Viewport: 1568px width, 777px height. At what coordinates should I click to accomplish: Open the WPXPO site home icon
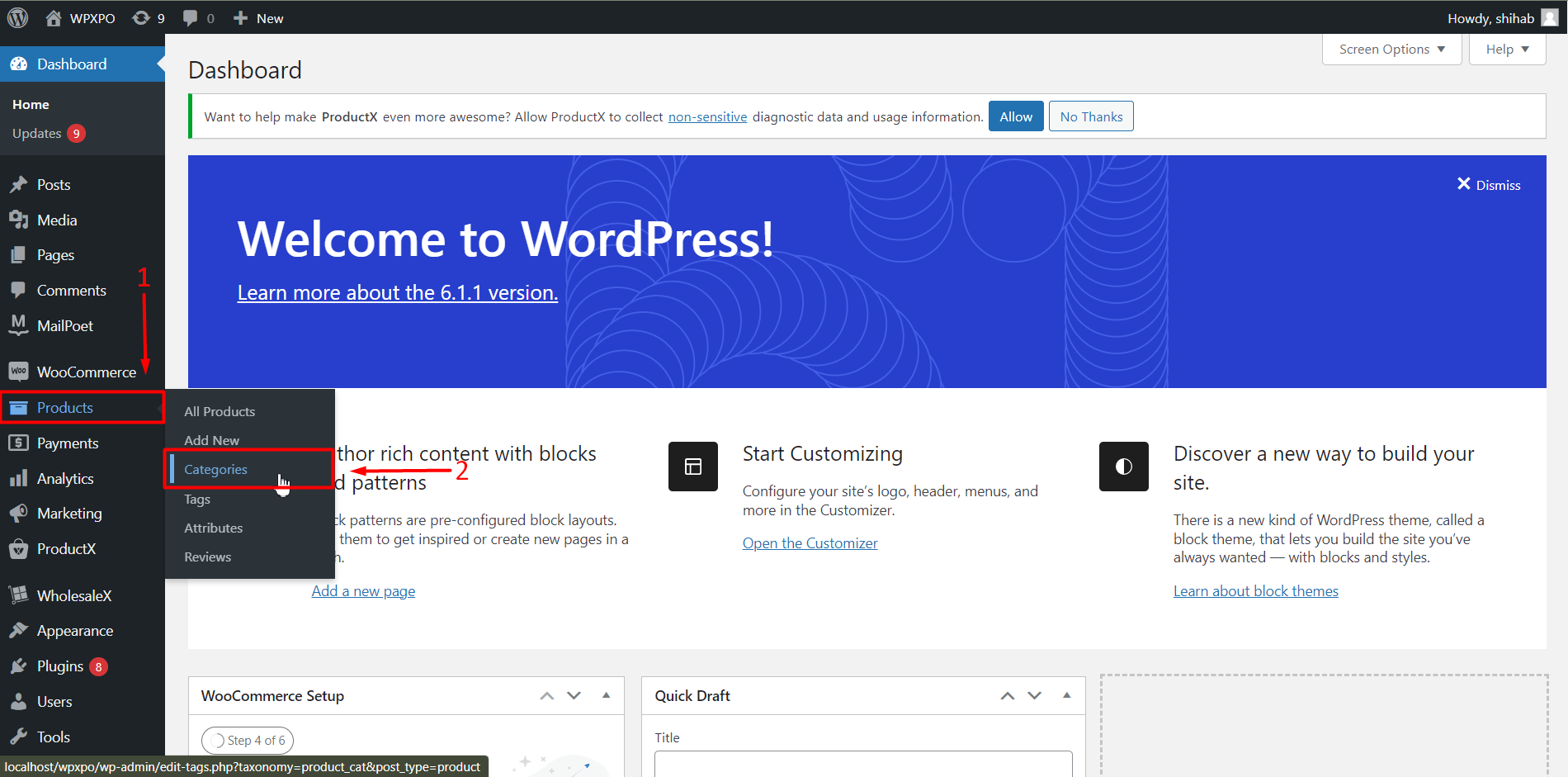54,18
